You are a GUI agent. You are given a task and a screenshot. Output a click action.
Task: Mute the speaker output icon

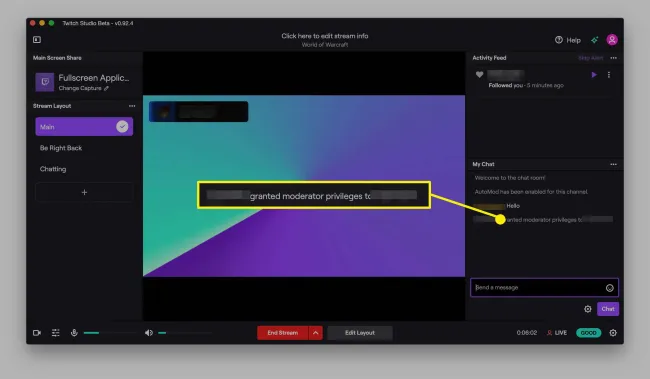click(x=149, y=333)
